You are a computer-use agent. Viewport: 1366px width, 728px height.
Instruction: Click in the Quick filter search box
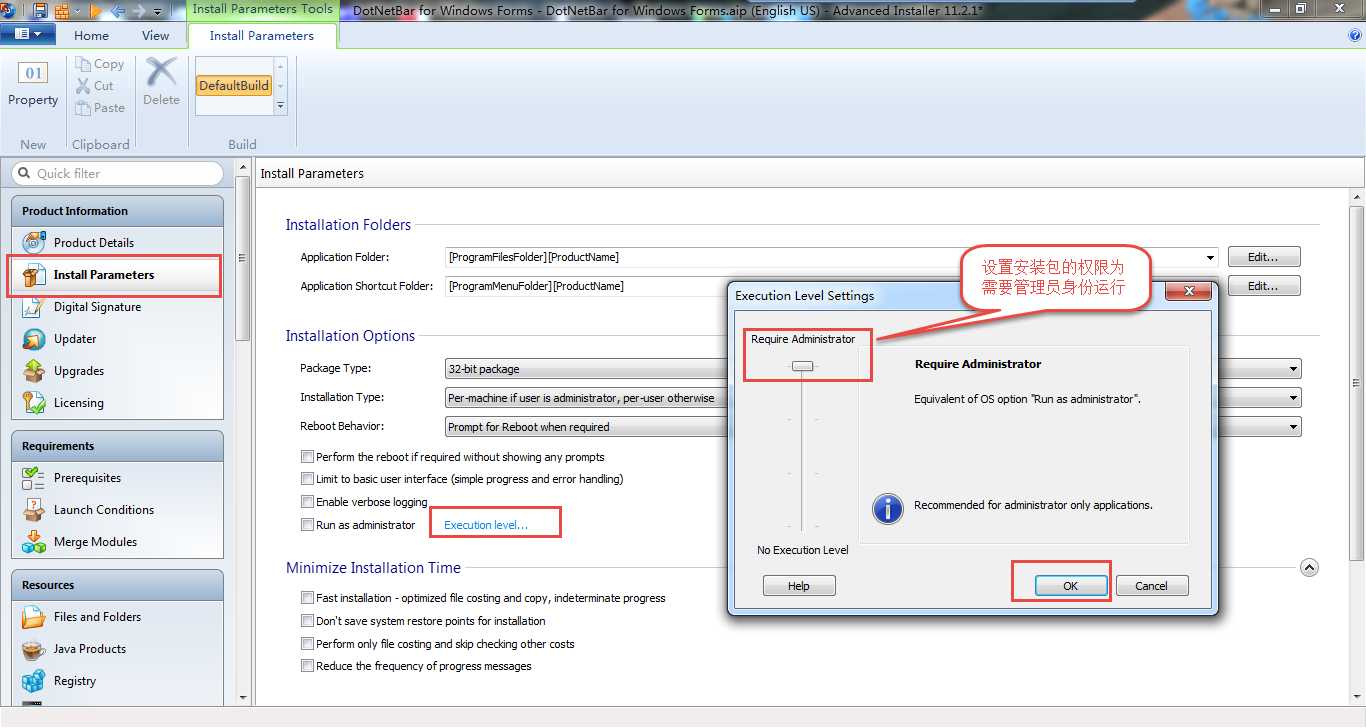[x=117, y=173]
